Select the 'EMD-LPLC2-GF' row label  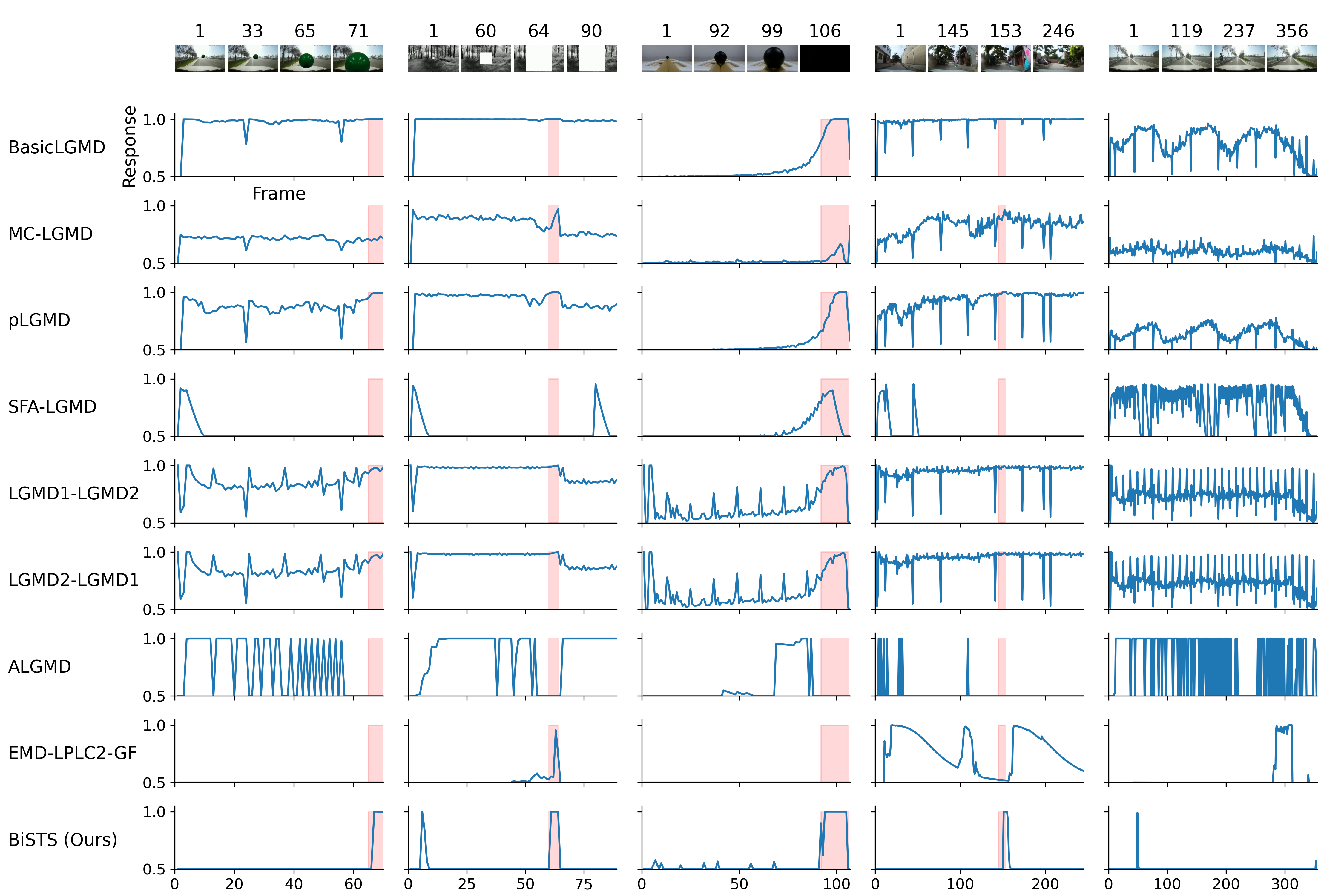coord(73,753)
